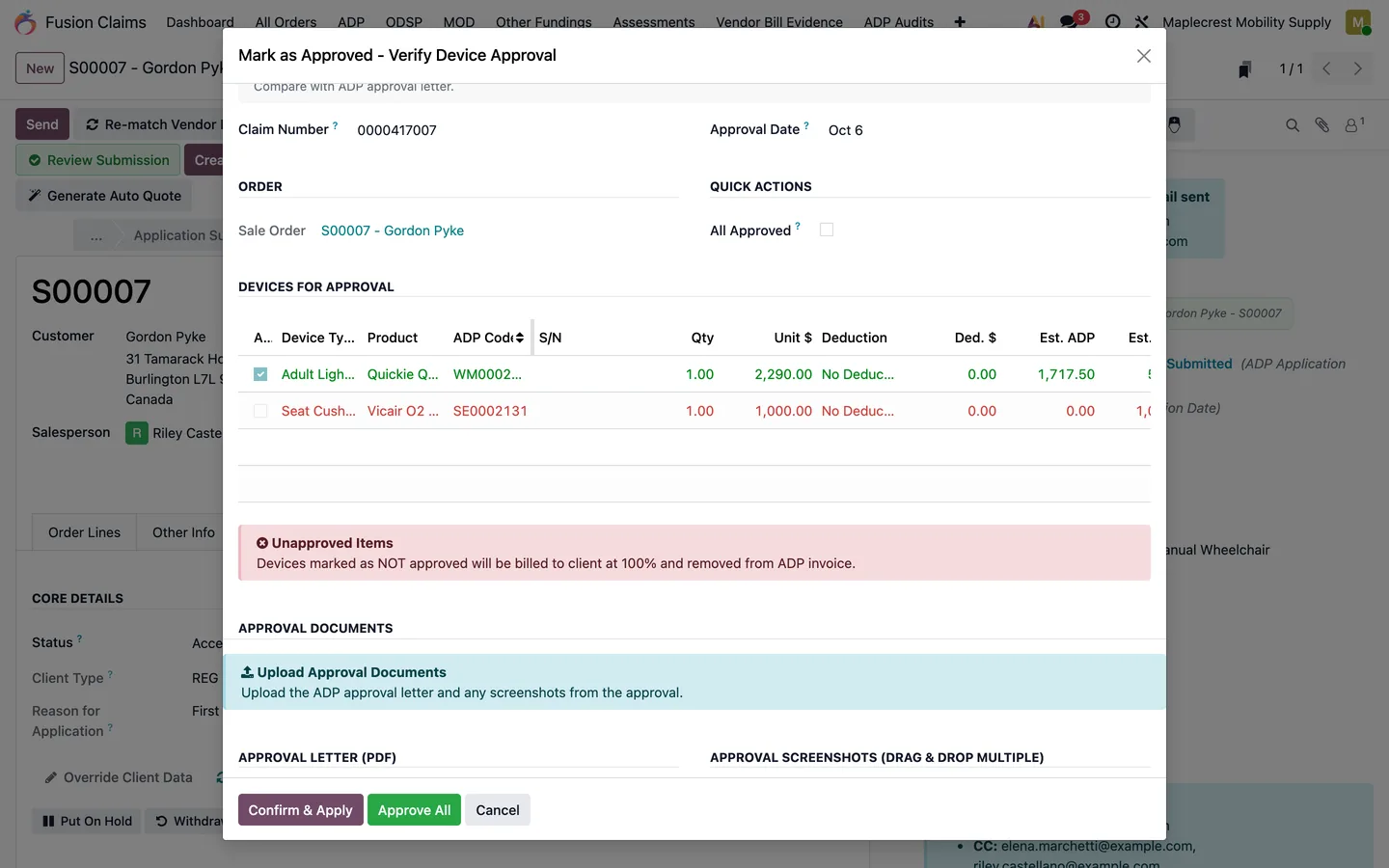Sort by the ADP Code column arrows
Image resolution: width=1389 pixels, height=868 pixels.
point(520,338)
